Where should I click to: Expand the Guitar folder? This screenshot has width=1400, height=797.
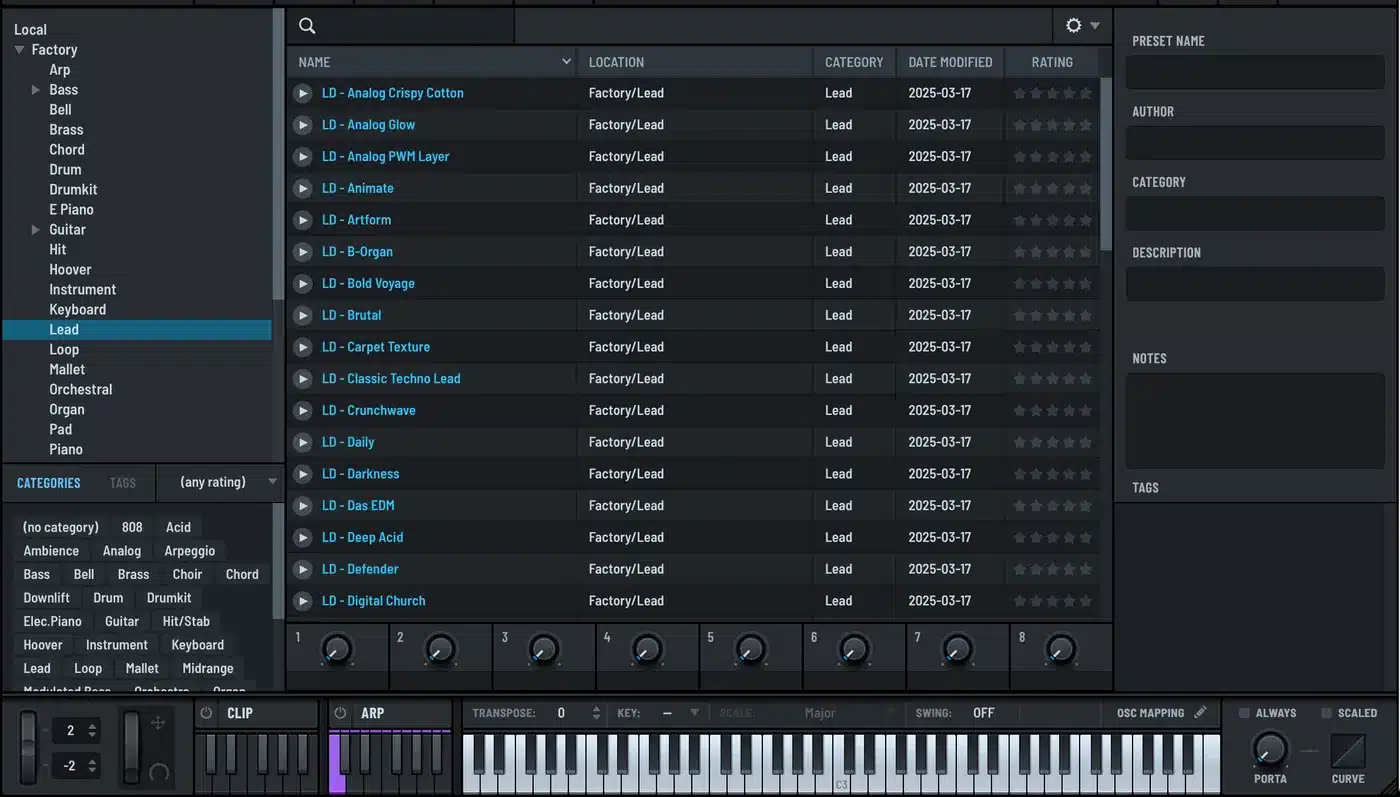(36, 229)
